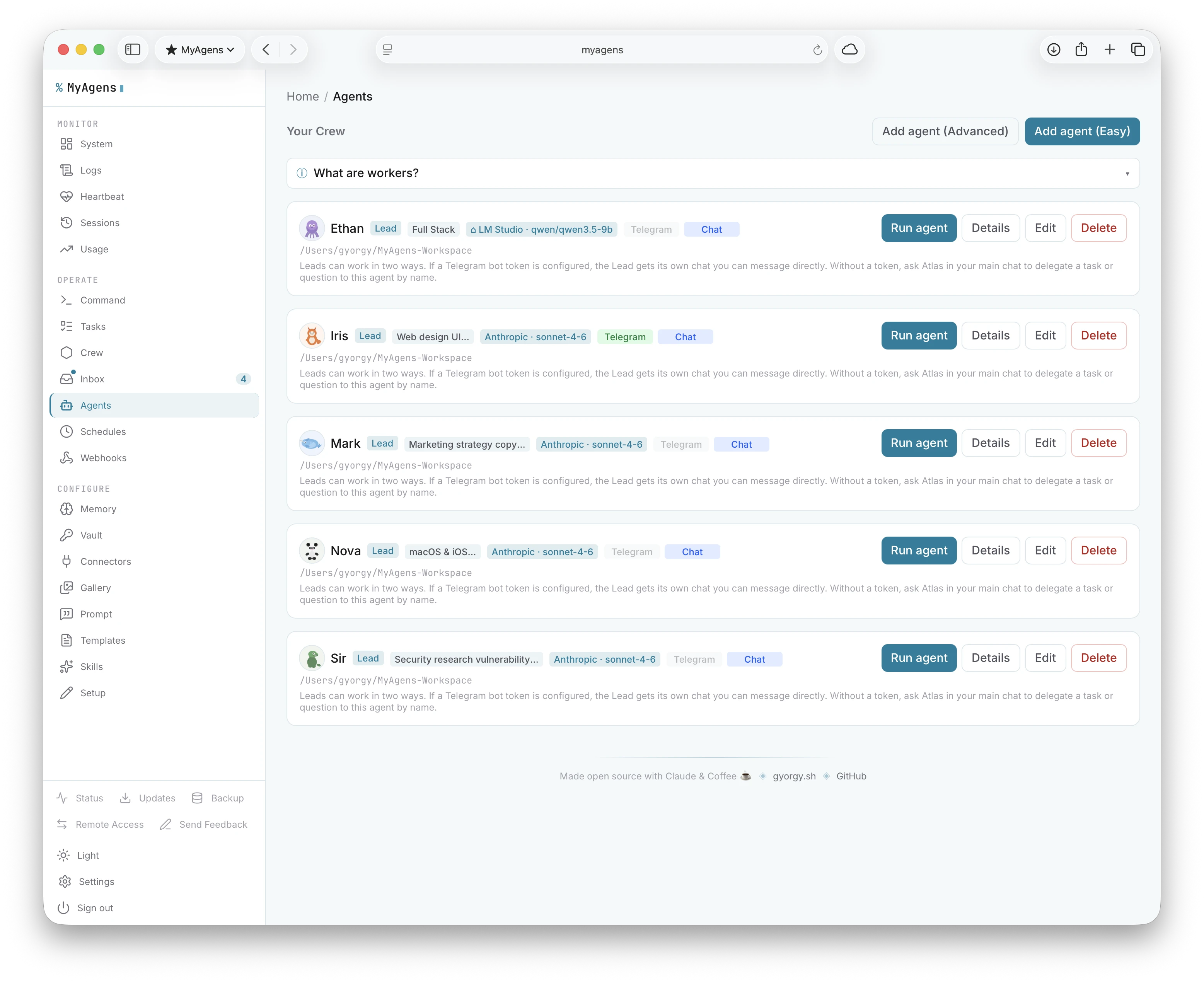Select Agents in the sidebar
The height and width of the screenshot is (982, 1204).
pyautogui.click(x=154, y=406)
